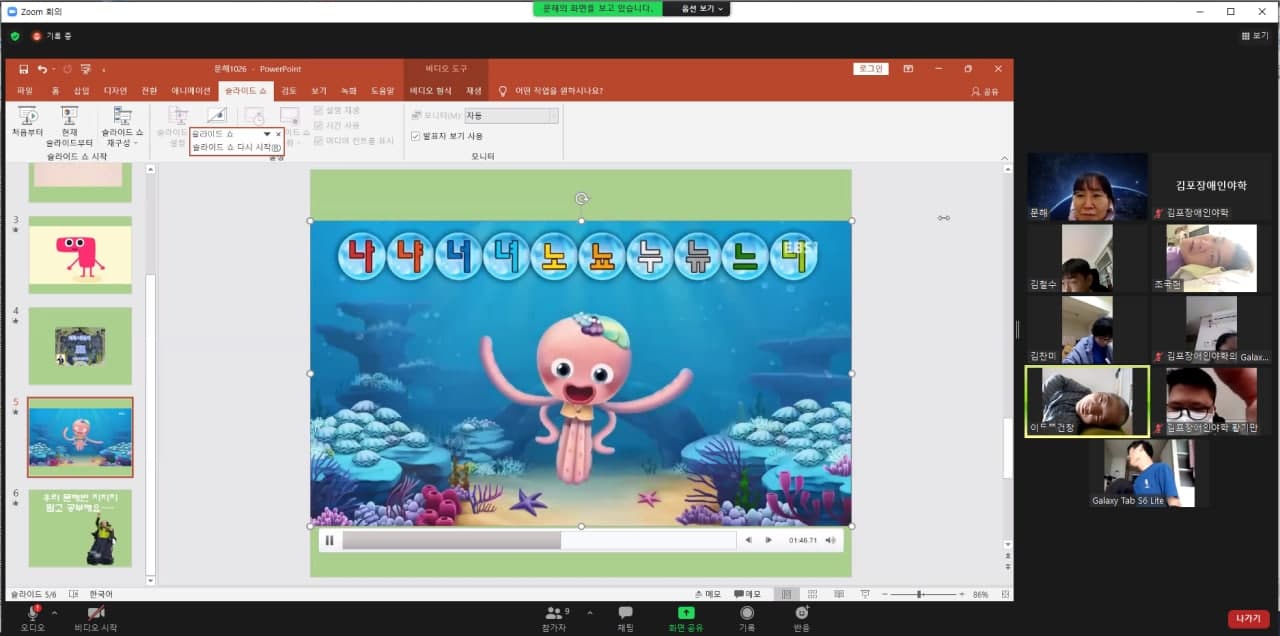The width and height of the screenshot is (1280, 636).
Task: Select slide 6 thumbnail in slide panel
Action: coord(80,528)
